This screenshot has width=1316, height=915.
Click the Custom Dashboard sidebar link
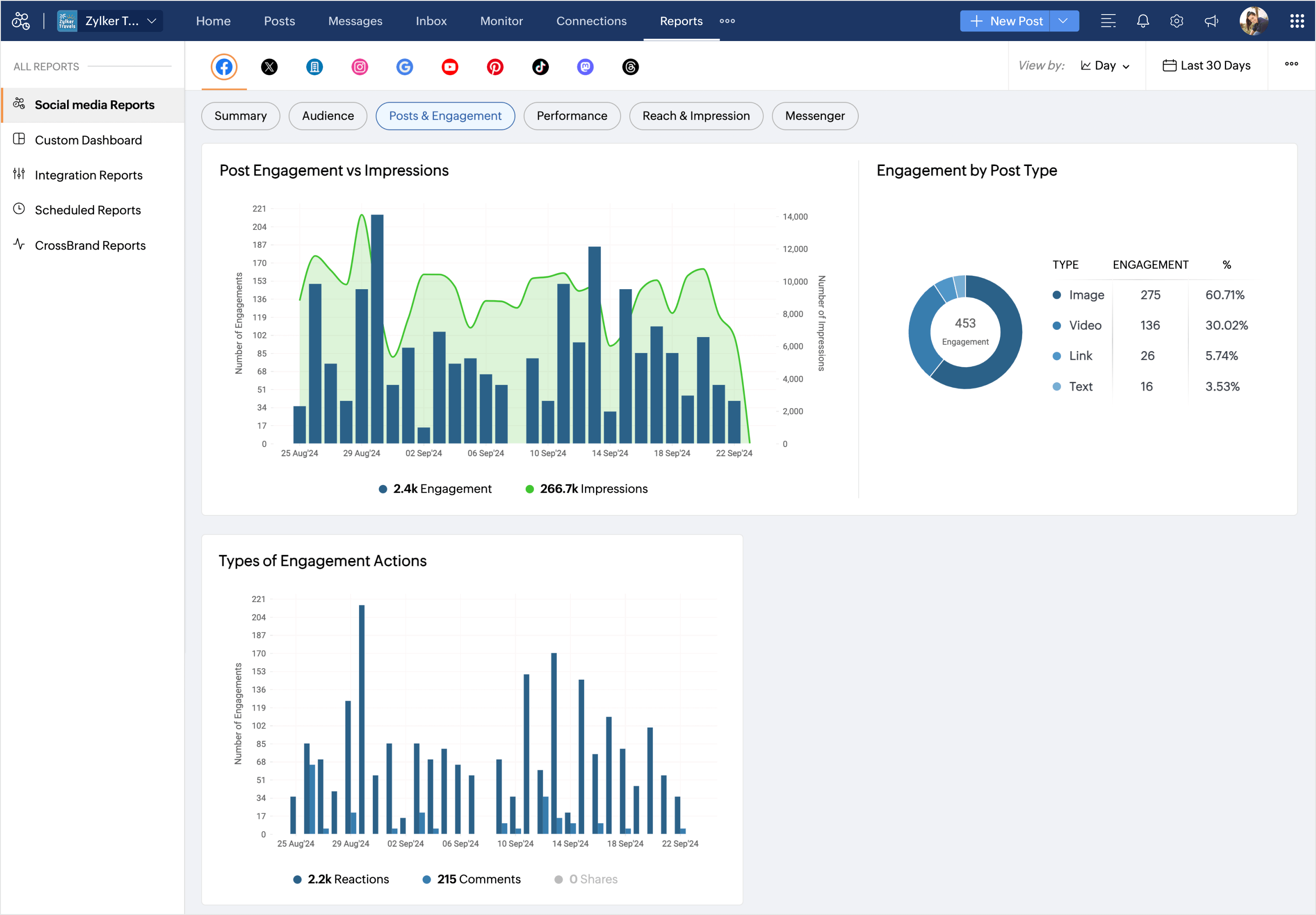point(89,140)
